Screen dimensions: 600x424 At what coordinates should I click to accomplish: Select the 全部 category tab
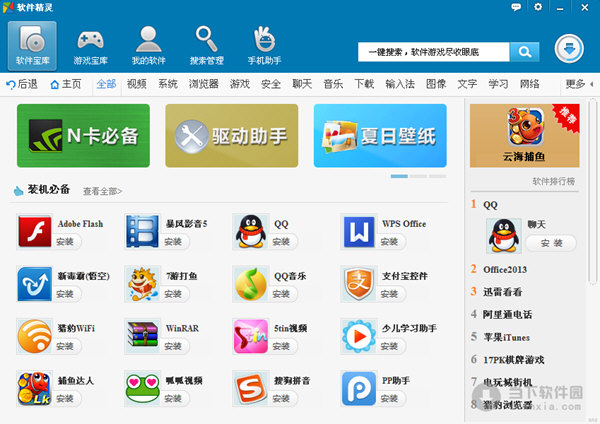click(x=106, y=84)
